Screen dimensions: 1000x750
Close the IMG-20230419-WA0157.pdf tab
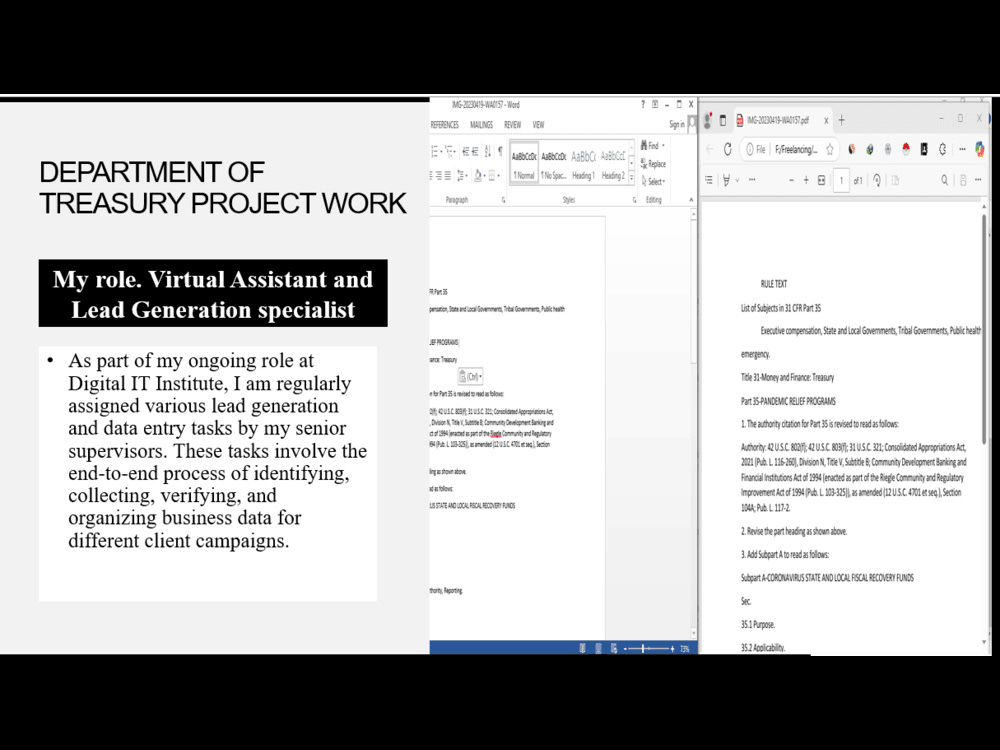[x=826, y=121]
